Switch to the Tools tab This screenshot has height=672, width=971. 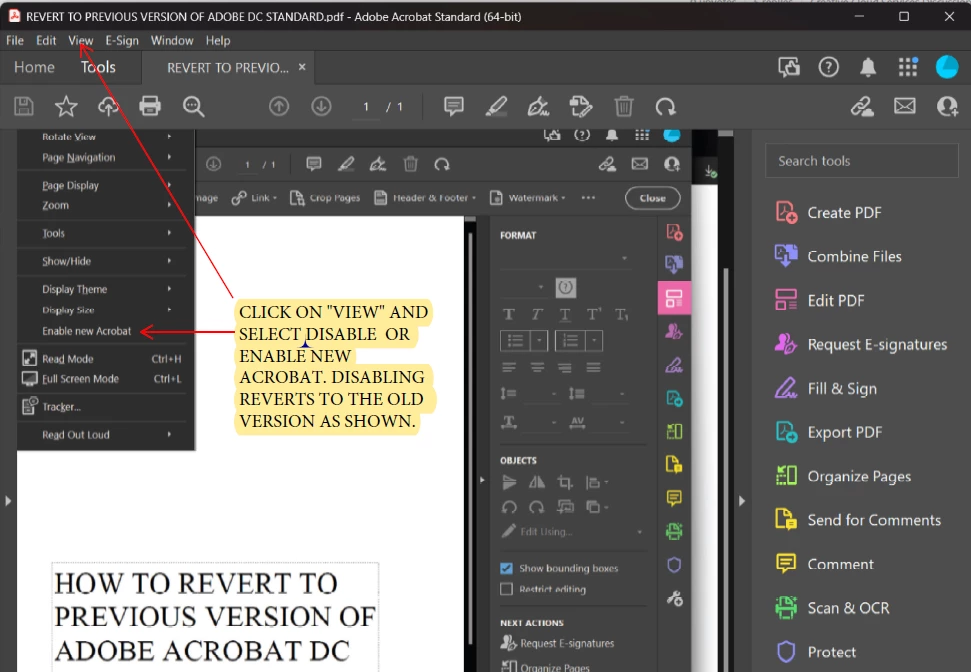click(x=98, y=67)
